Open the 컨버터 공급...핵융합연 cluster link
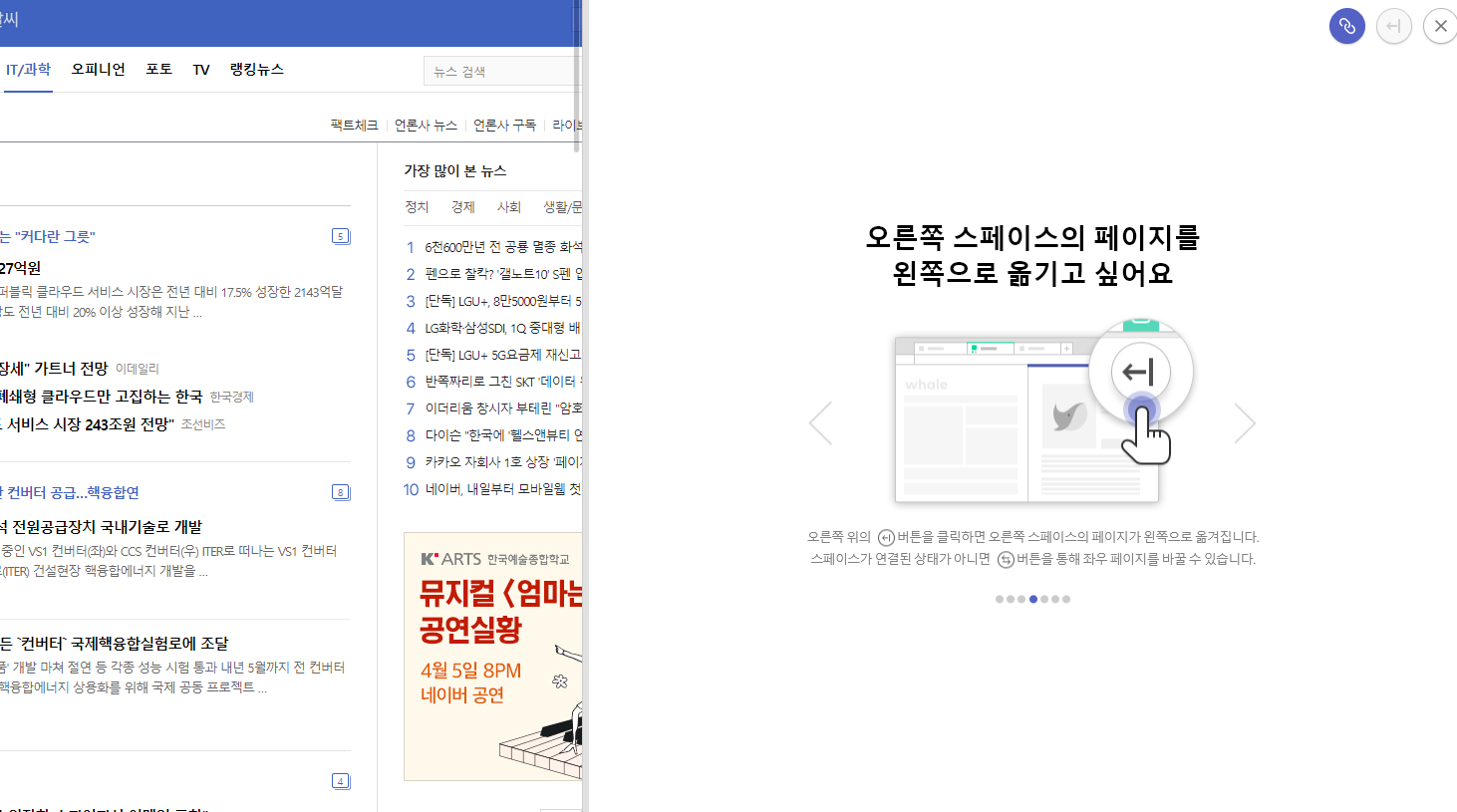Viewport: 1457px width, 812px height. click(70, 492)
